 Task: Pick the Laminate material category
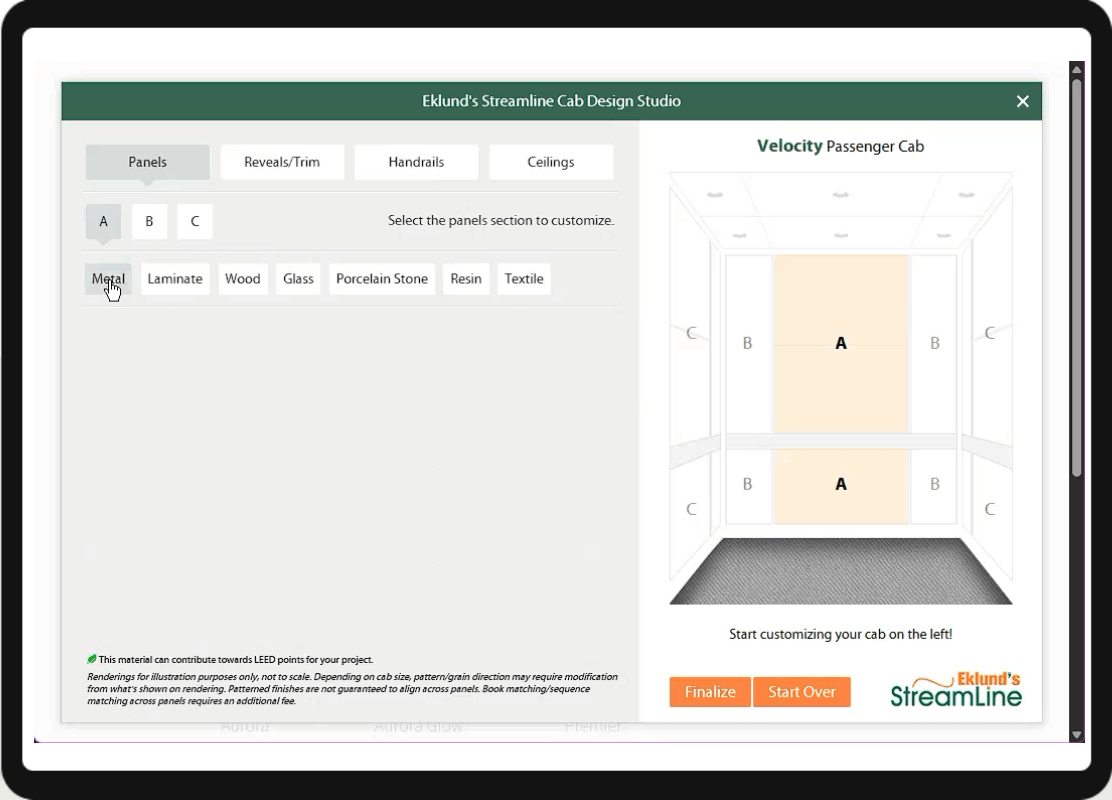pyautogui.click(x=175, y=279)
